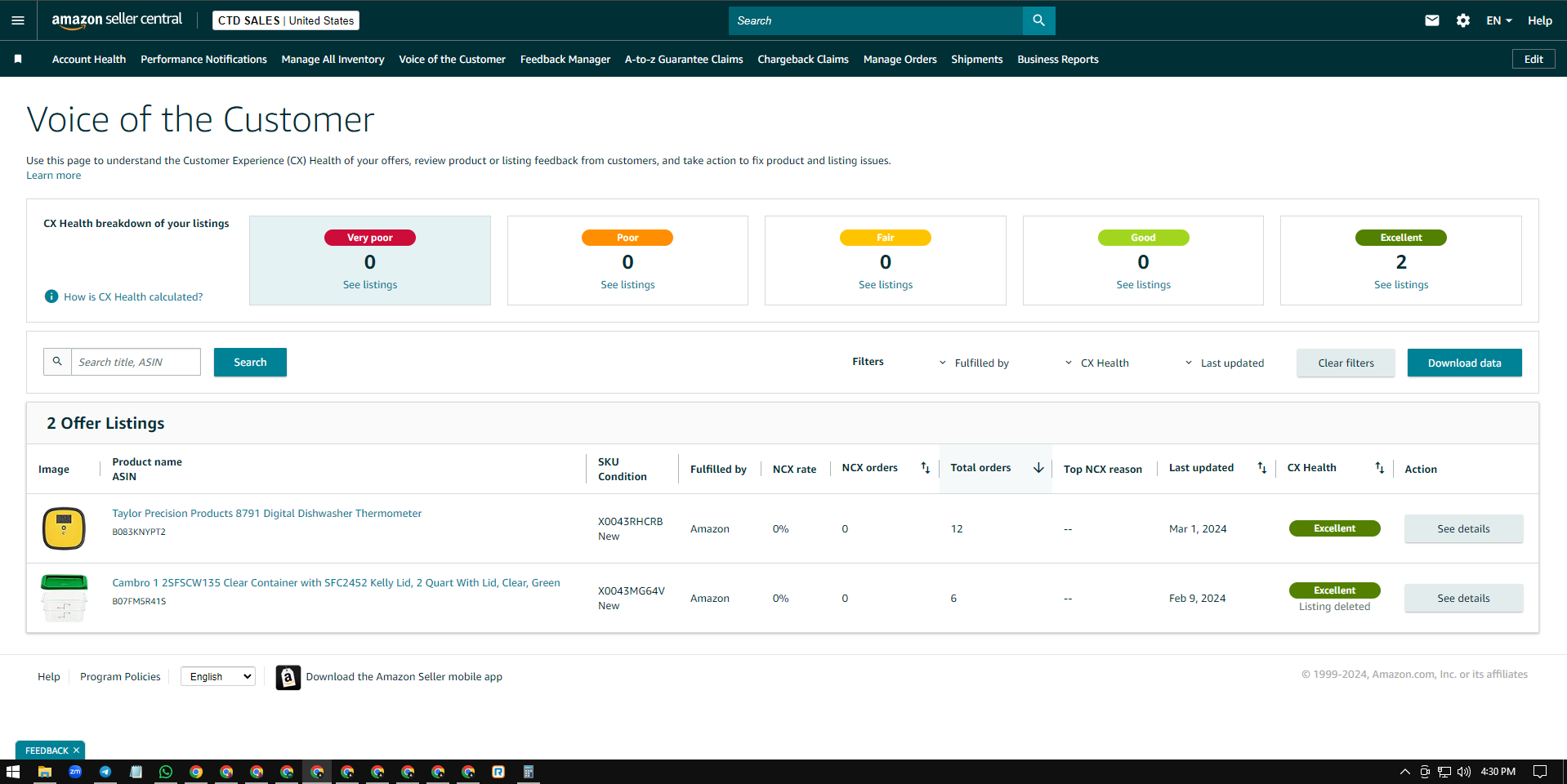
Task: Click the magnifier button in top search
Action: [x=1038, y=20]
